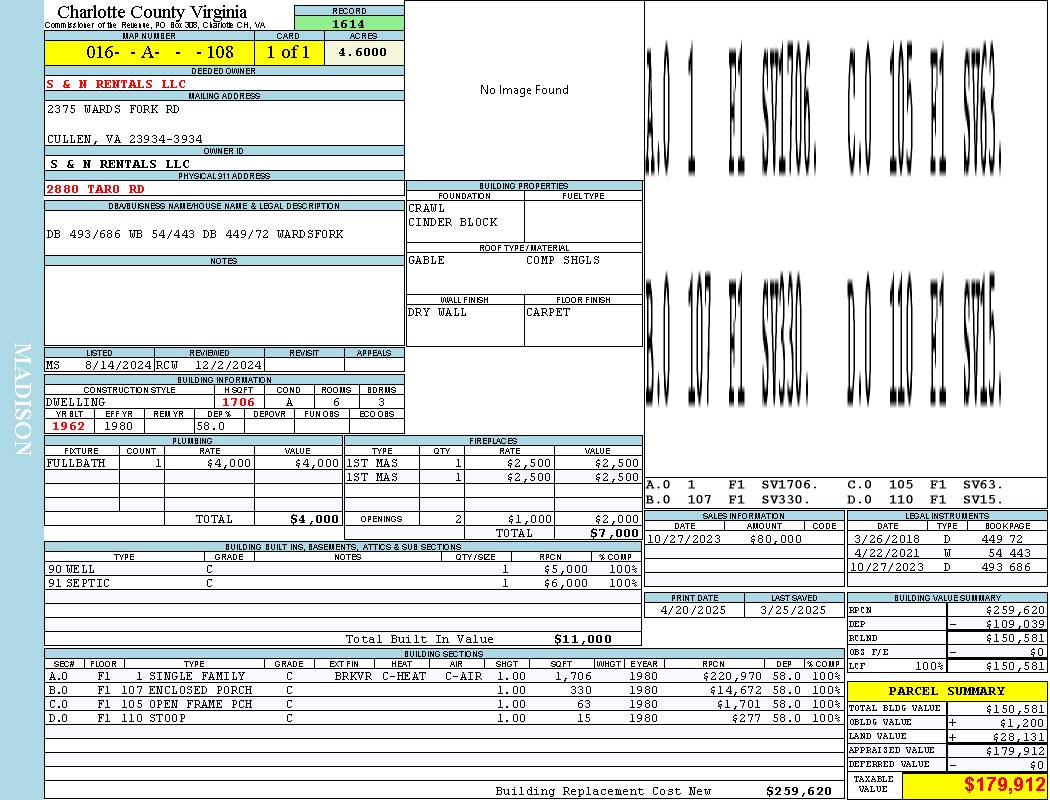Click legal instrument 4/22/2021 row
This screenshot has height=800, width=1050.
[x=947, y=553]
